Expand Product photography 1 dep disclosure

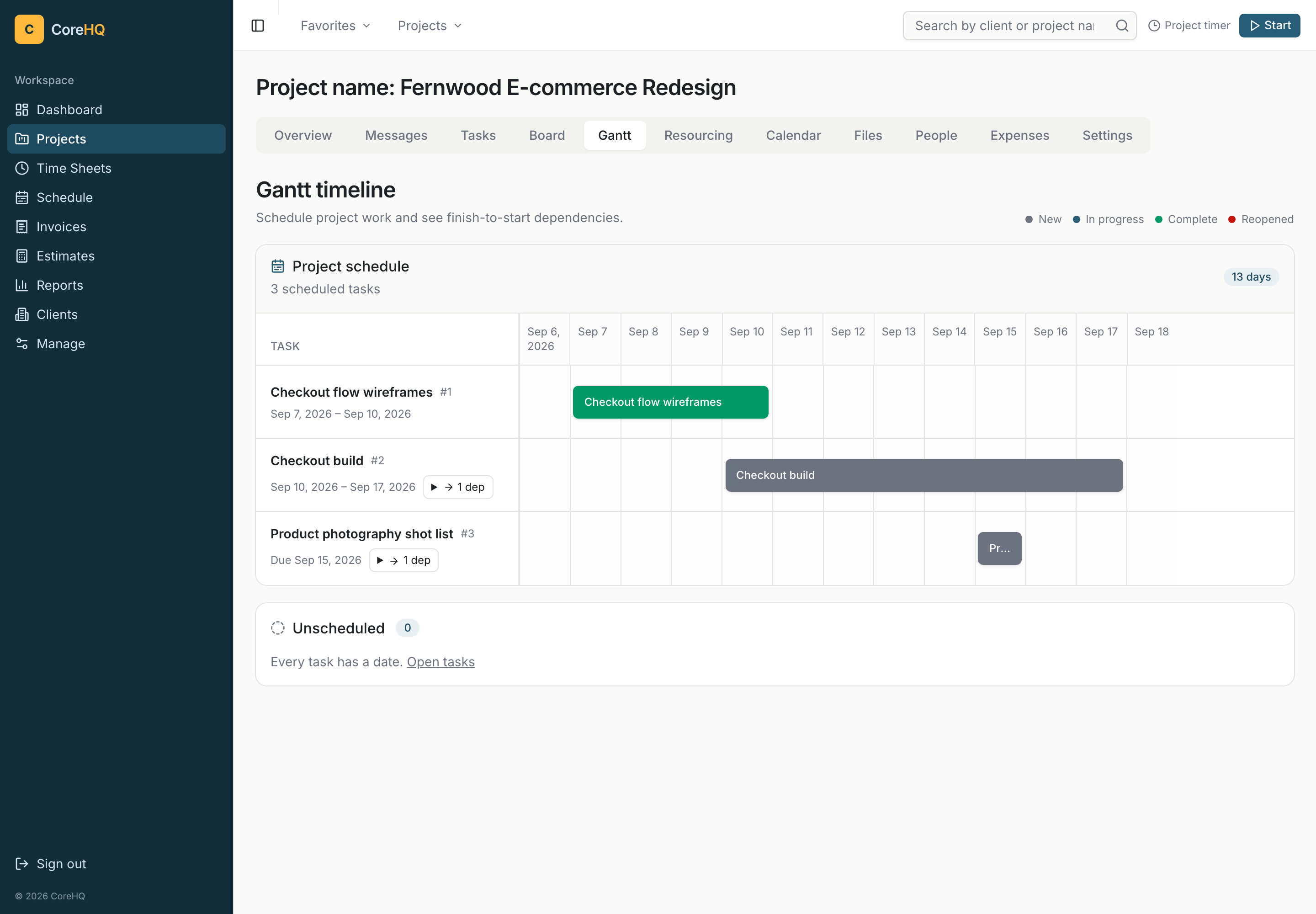[404, 560]
